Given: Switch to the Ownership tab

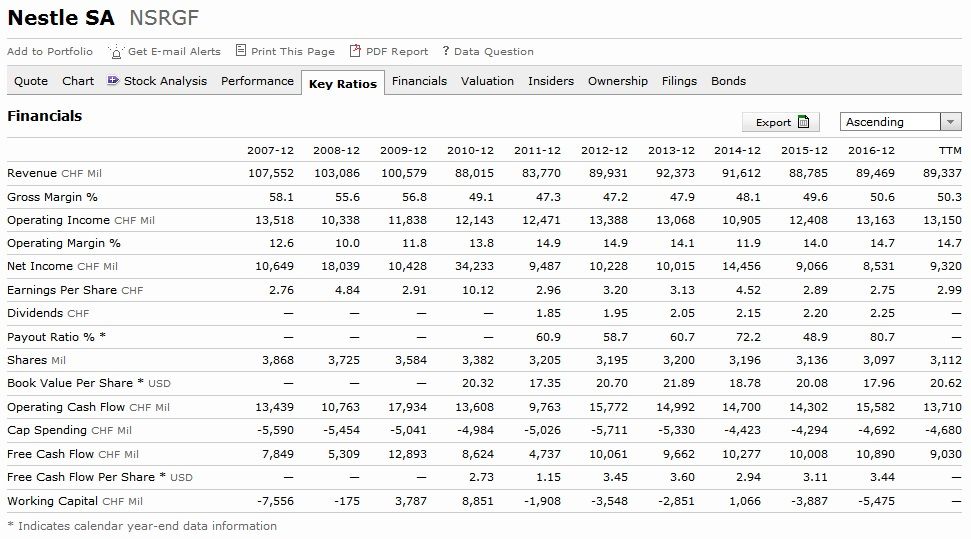Looking at the screenshot, I should [x=617, y=81].
